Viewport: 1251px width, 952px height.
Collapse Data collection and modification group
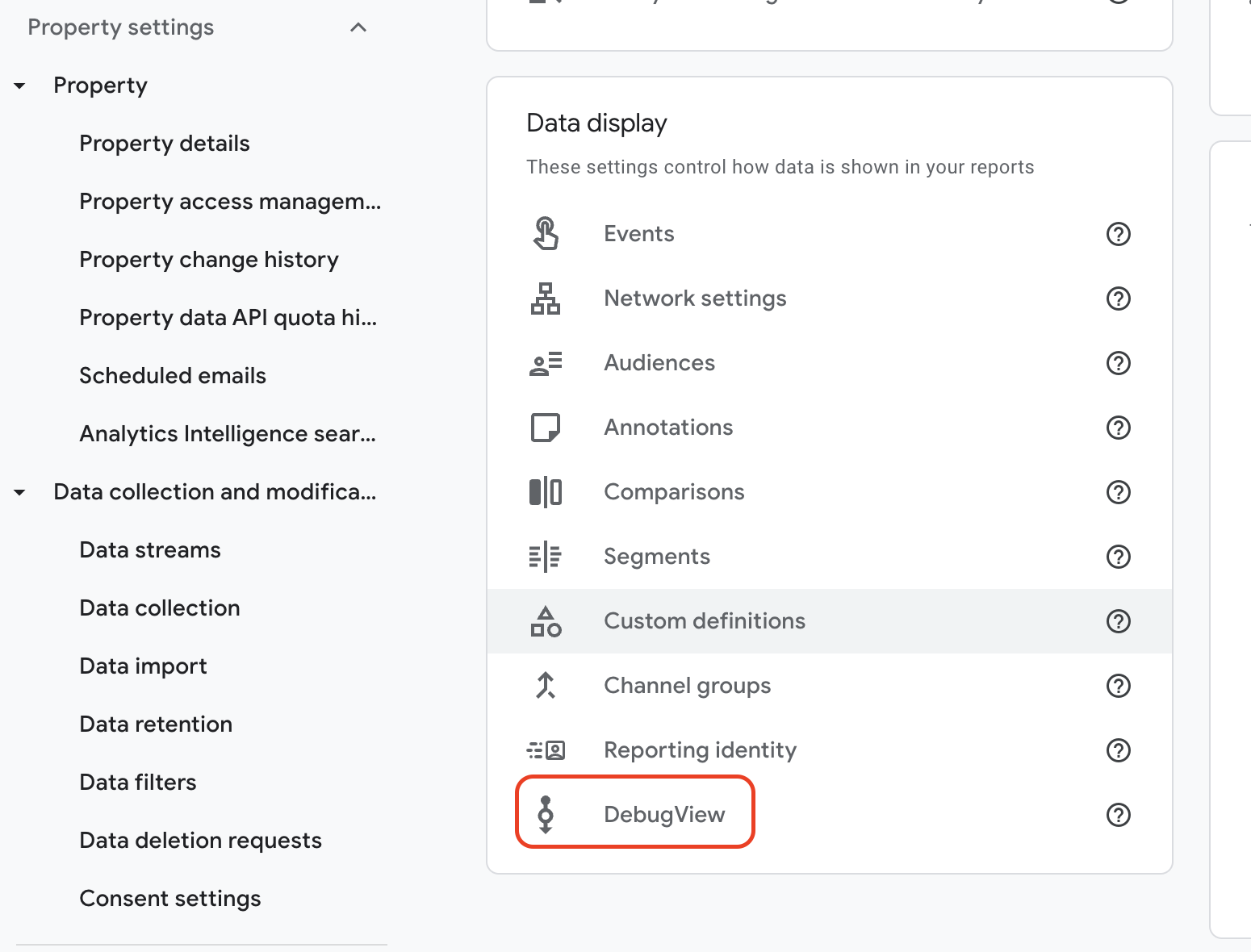click(x=20, y=492)
